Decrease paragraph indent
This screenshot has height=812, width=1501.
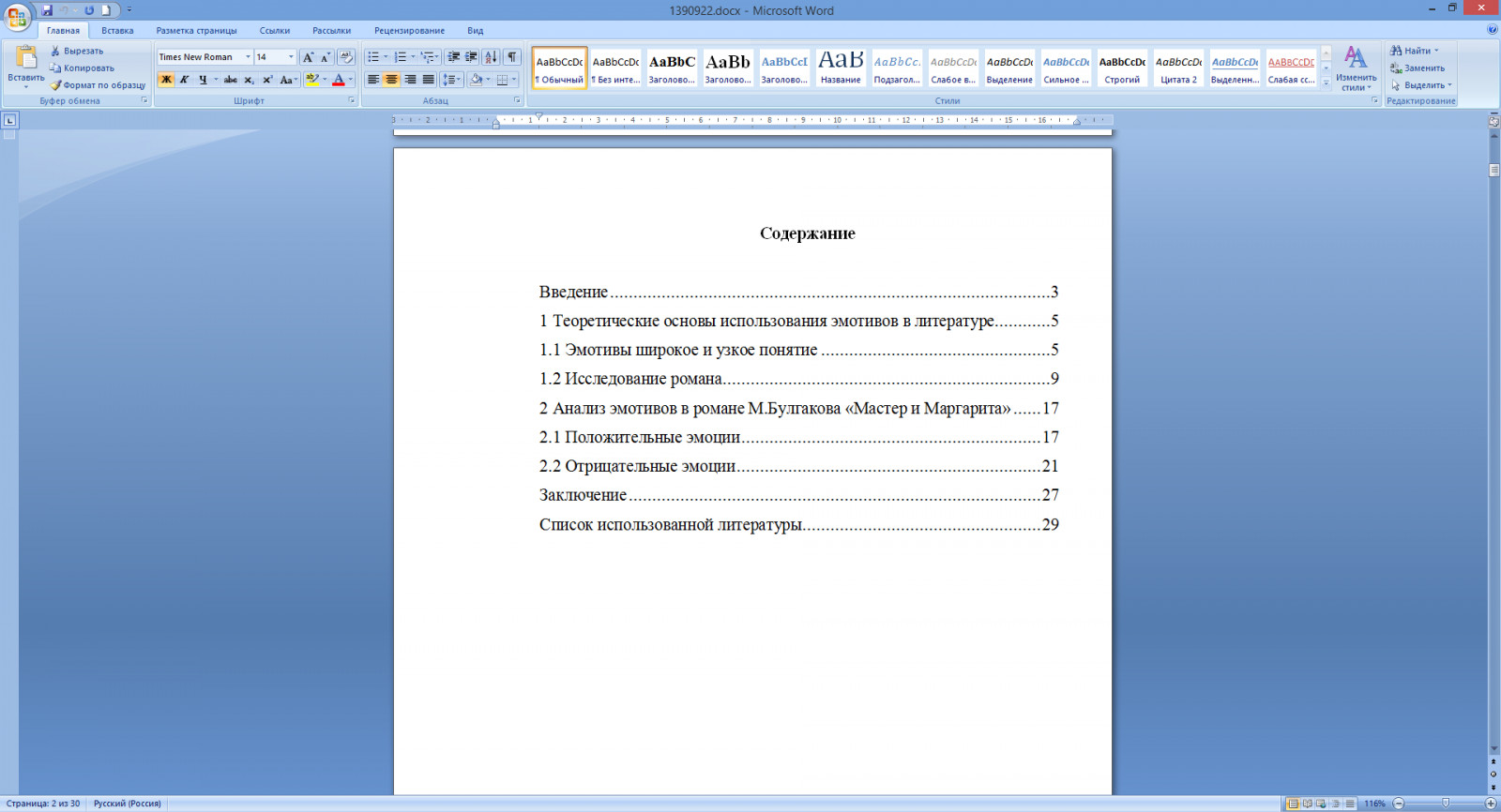[453, 57]
